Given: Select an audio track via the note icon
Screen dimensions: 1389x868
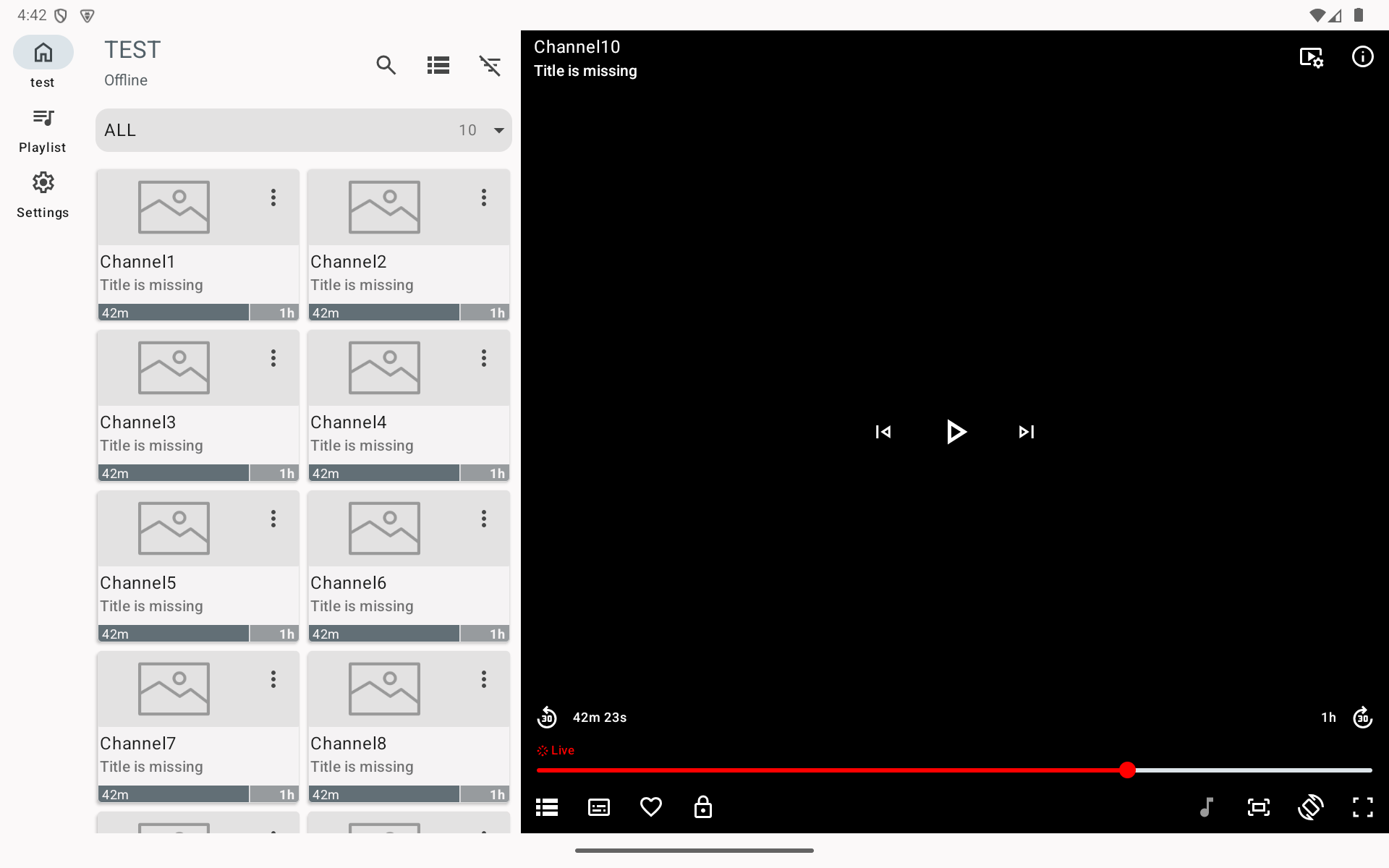Looking at the screenshot, I should [1207, 807].
